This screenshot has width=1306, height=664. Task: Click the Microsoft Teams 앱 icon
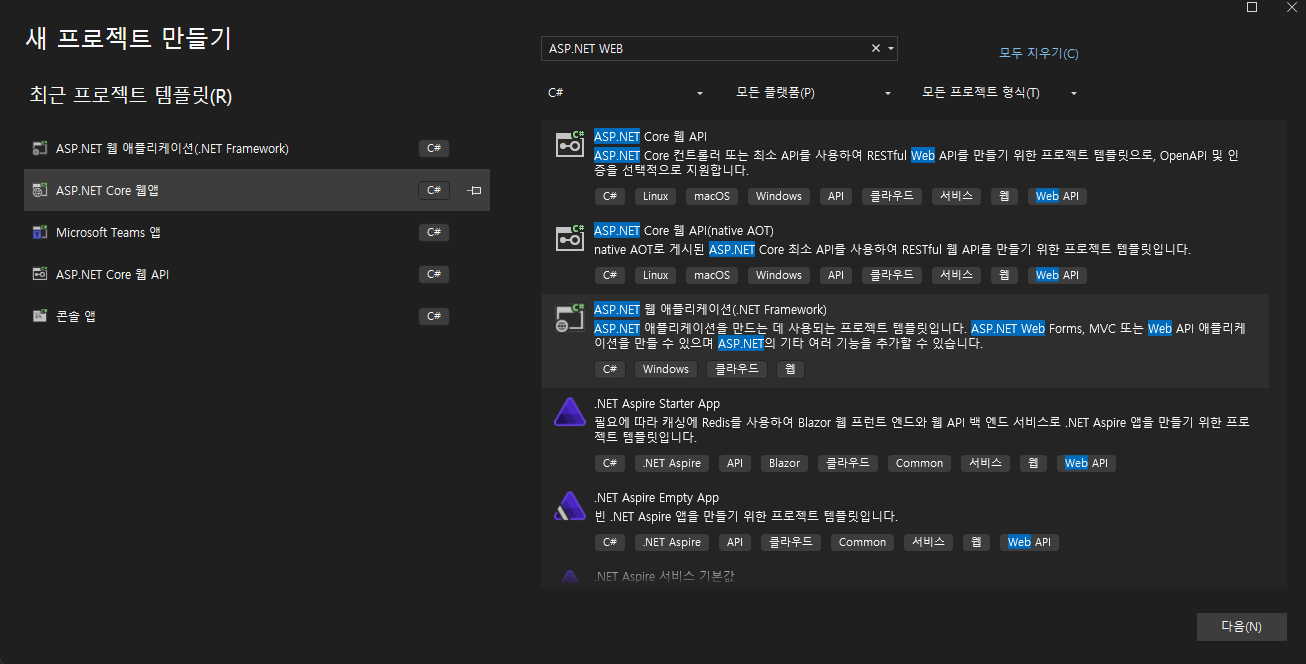pyautogui.click(x=40, y=232)
